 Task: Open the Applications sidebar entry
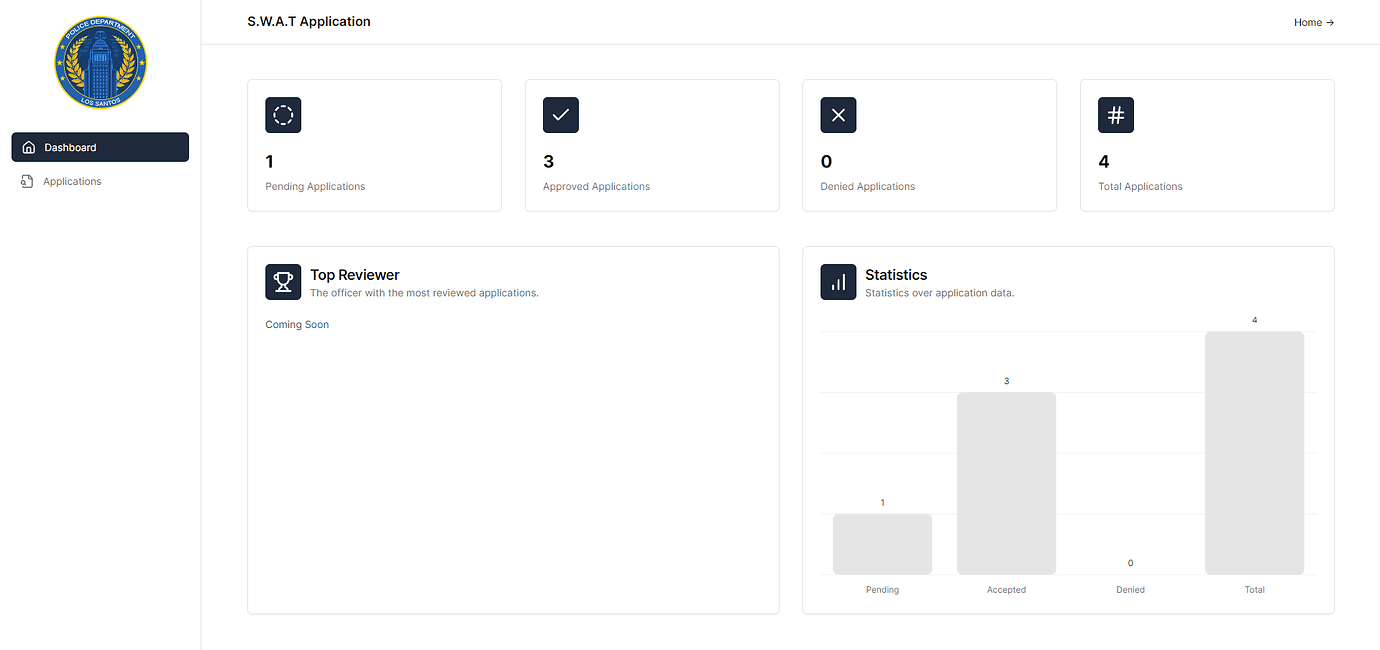pos(72,181)
